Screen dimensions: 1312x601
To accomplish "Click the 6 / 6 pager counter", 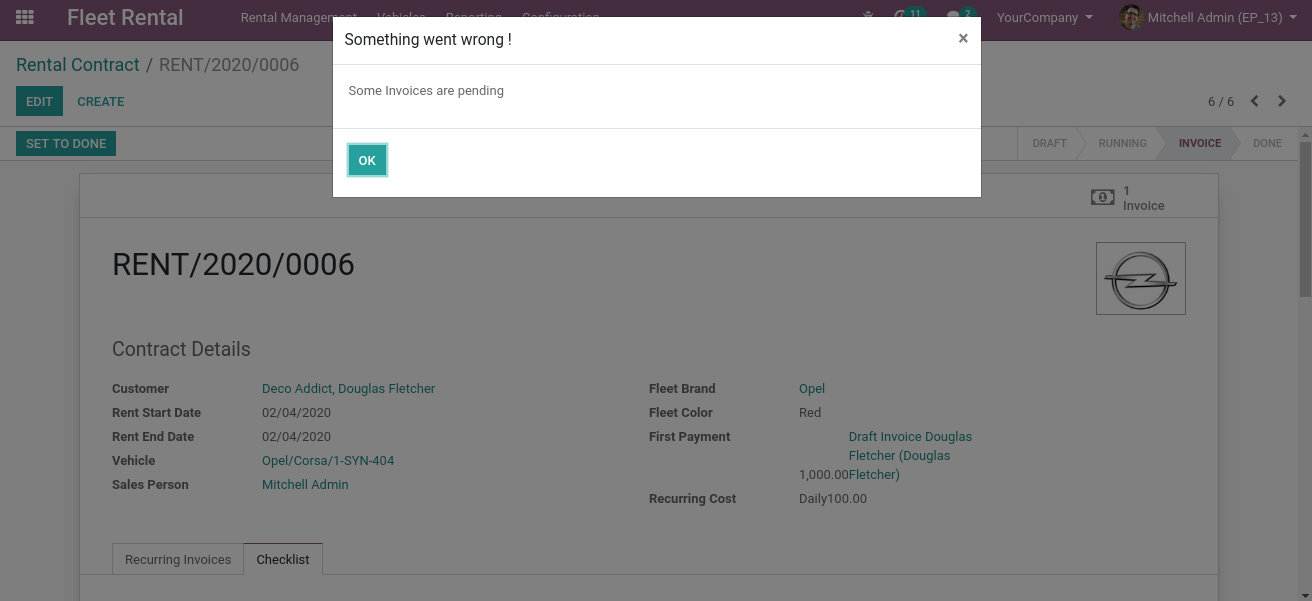I will [x=1221, y=102].
